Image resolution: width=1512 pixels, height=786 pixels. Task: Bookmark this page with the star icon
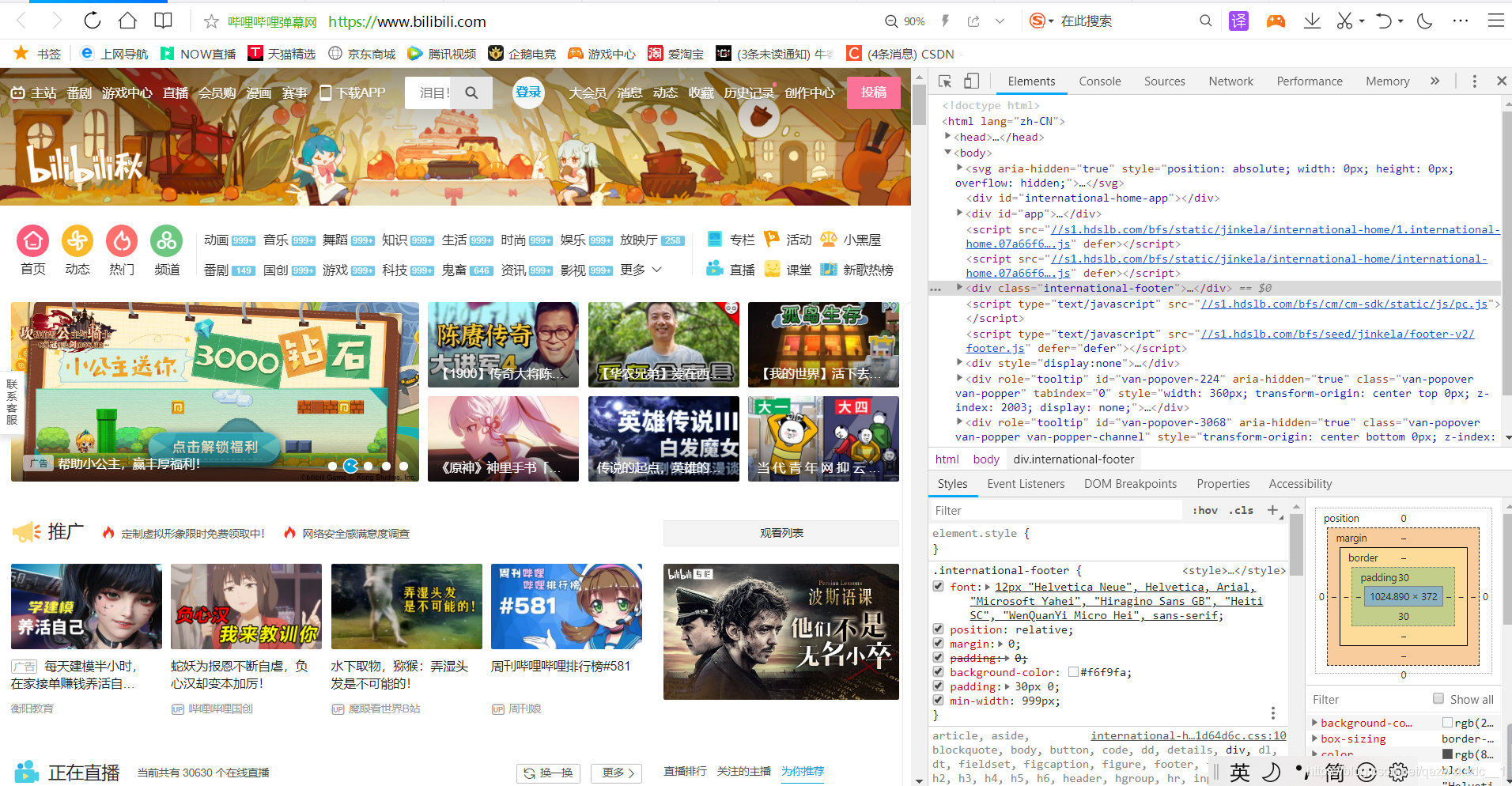(211, 21)
